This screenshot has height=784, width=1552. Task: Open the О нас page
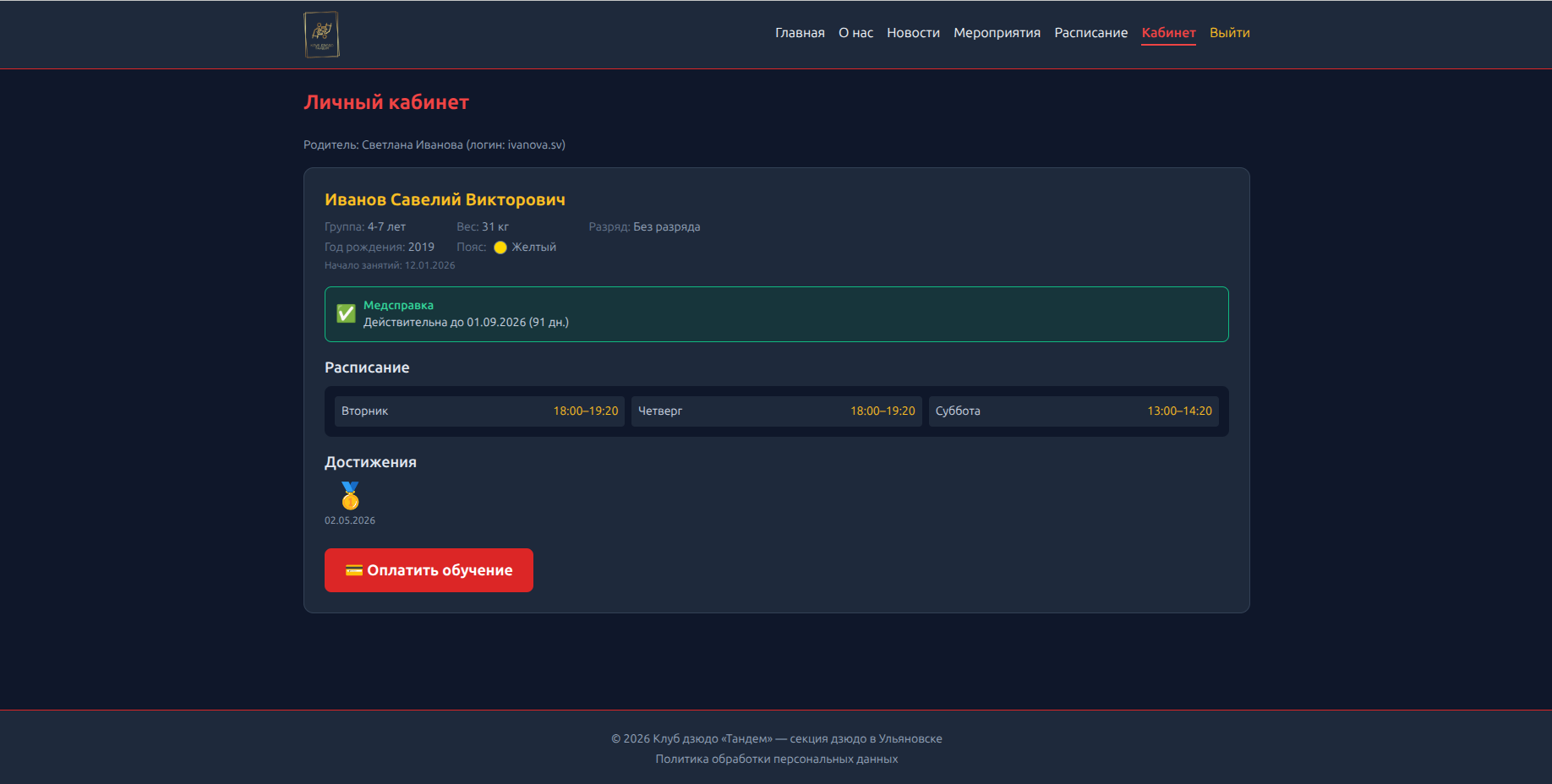click(x=855, y=33)
